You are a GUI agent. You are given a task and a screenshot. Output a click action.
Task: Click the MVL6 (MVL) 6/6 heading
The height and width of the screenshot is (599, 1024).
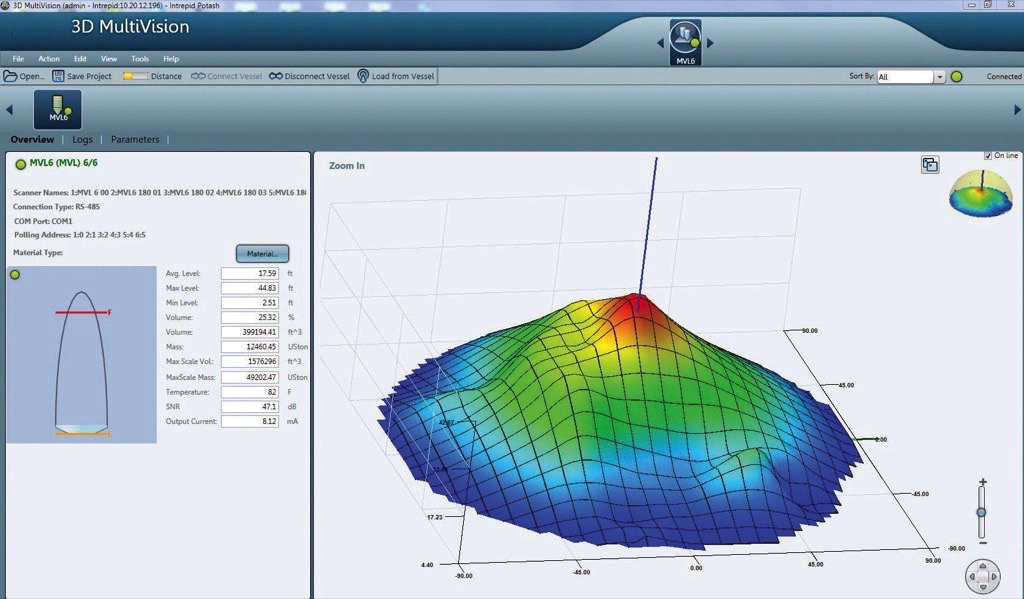click(x=63, y=163)
